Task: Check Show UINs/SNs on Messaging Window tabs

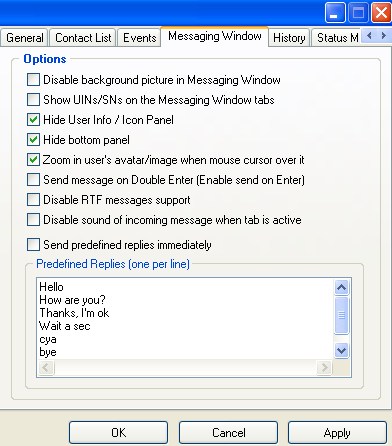Action: coord(33,100)
